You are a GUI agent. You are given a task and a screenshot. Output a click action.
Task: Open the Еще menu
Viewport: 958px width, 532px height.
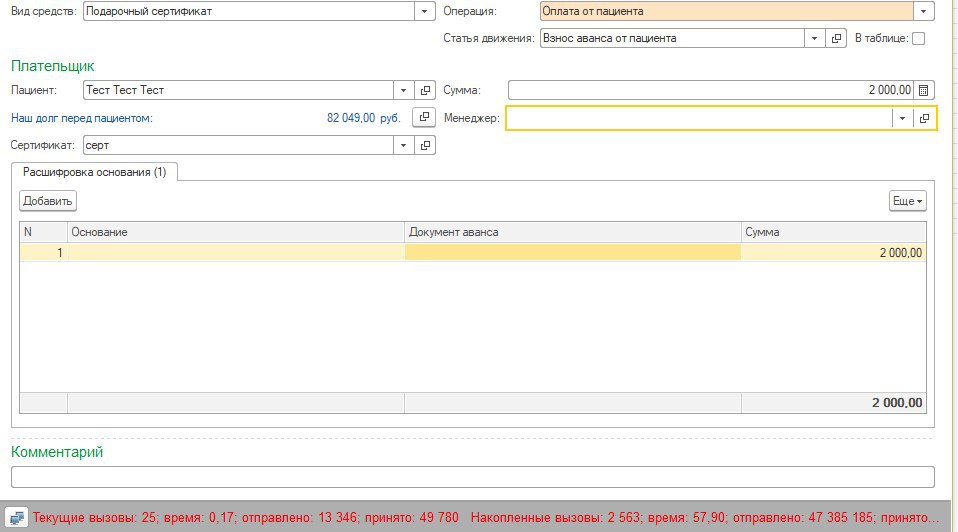point(907,201)
